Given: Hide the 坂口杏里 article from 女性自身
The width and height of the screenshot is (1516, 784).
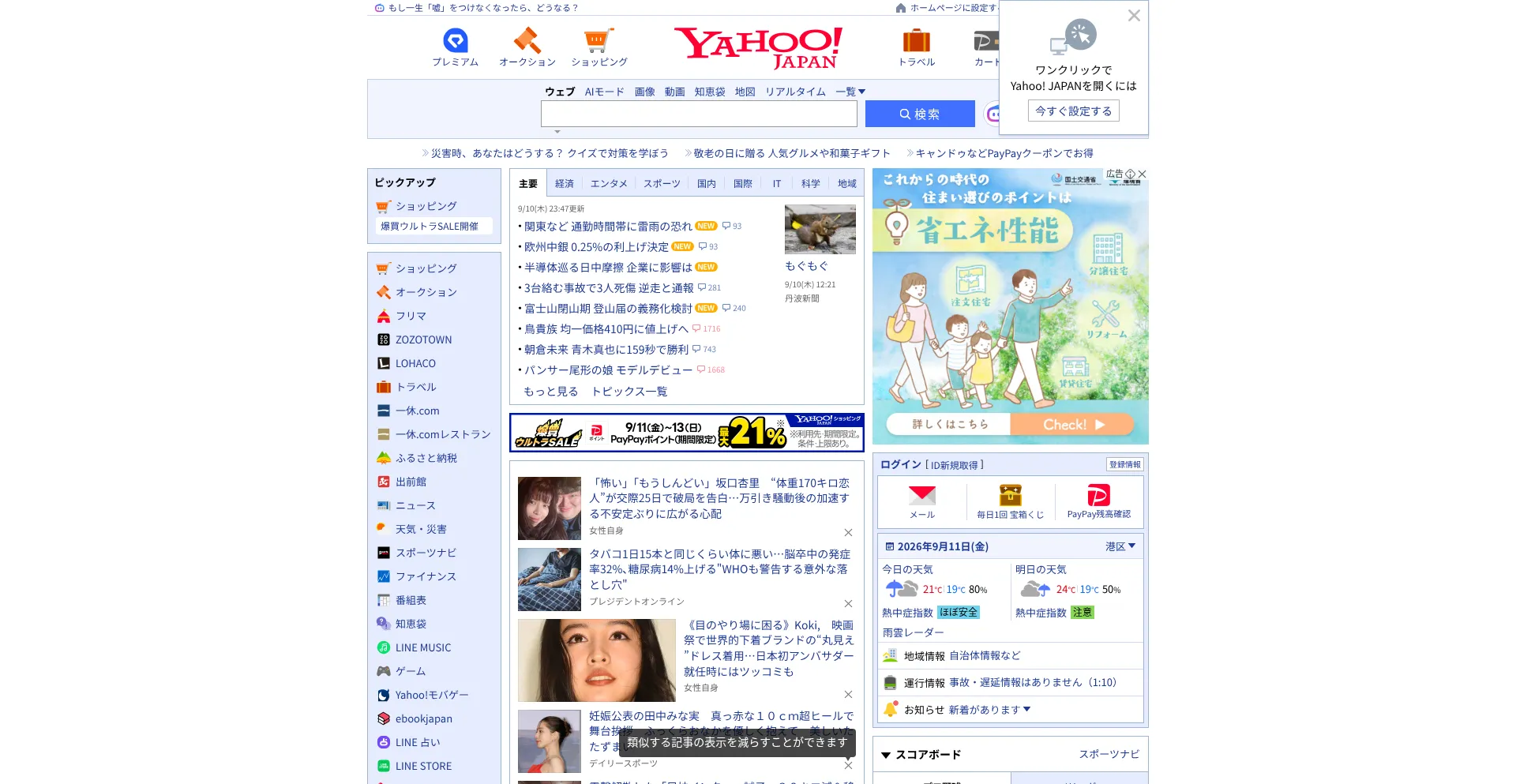Looking at the screenshot, I should click(848, 532).
